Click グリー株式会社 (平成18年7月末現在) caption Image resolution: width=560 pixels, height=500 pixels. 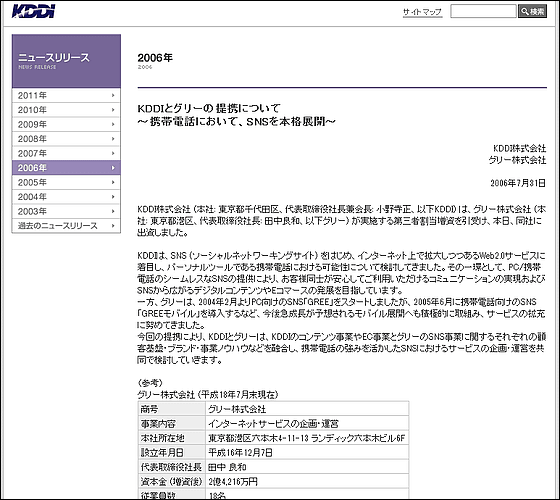208,395
